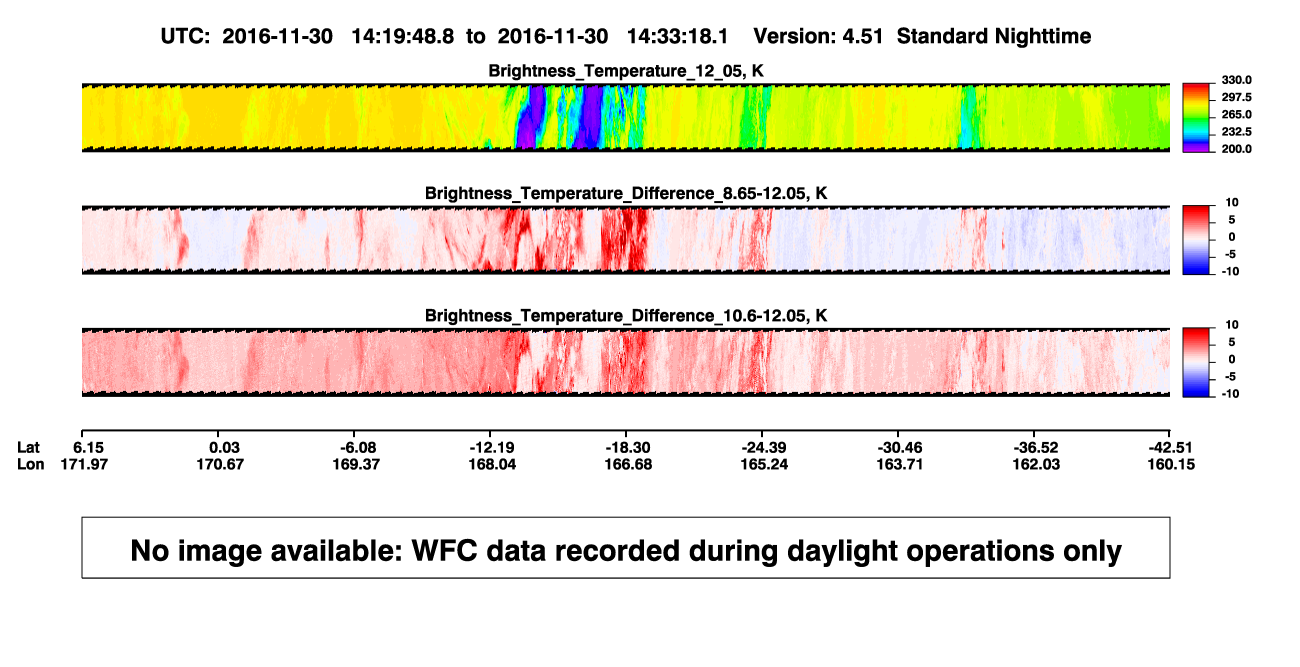Click the latitude value -6.08

357,447
